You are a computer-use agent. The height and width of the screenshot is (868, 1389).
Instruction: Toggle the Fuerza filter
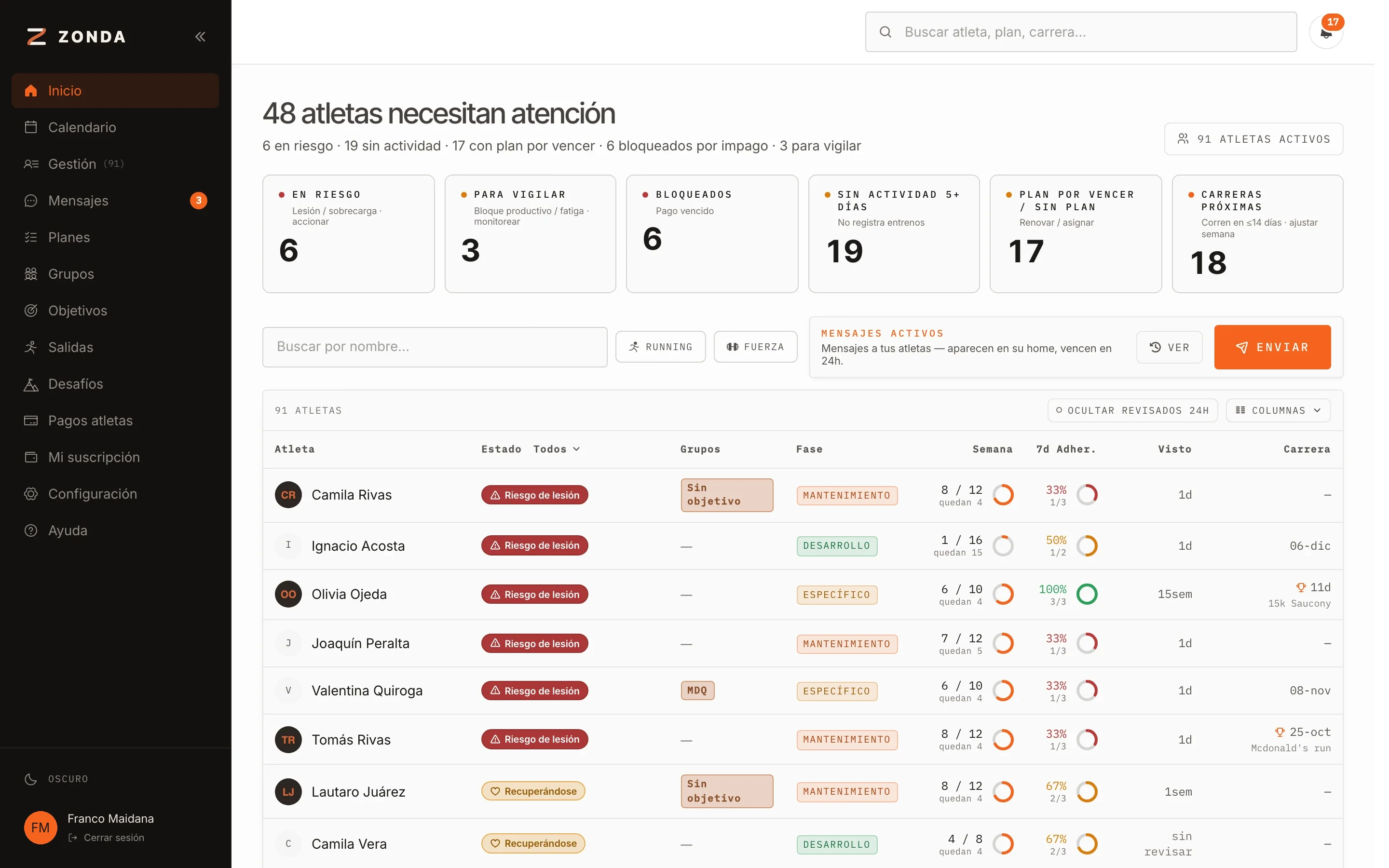coord(755,347)
